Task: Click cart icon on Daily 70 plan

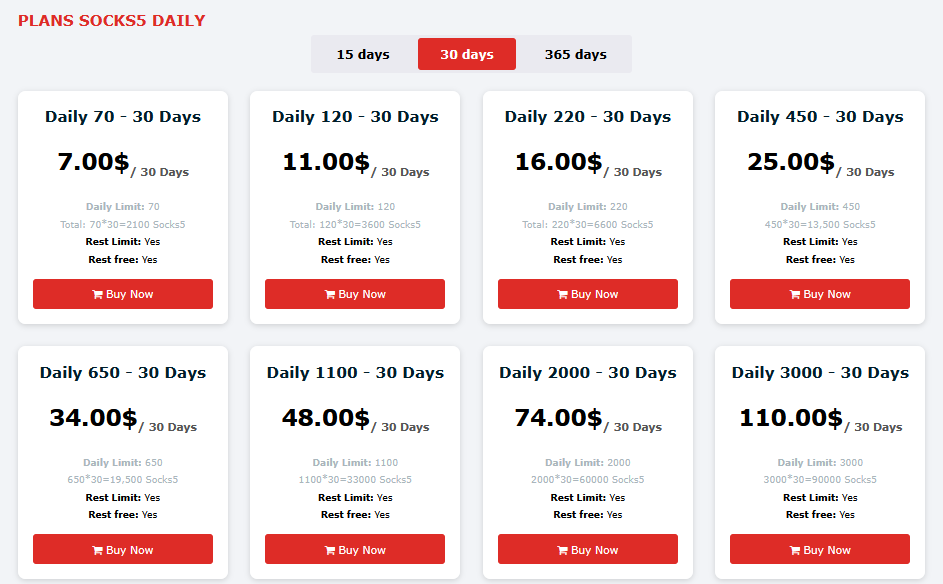Action: point(97,295)
